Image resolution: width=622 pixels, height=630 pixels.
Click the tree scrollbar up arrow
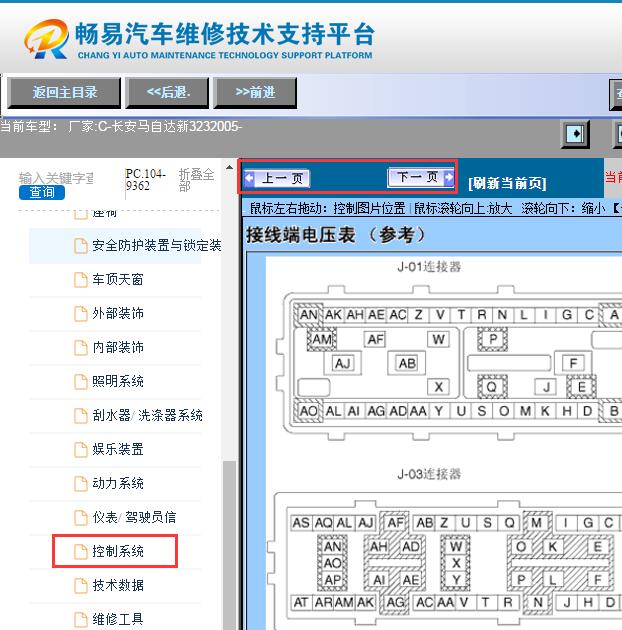coord(229,167)
